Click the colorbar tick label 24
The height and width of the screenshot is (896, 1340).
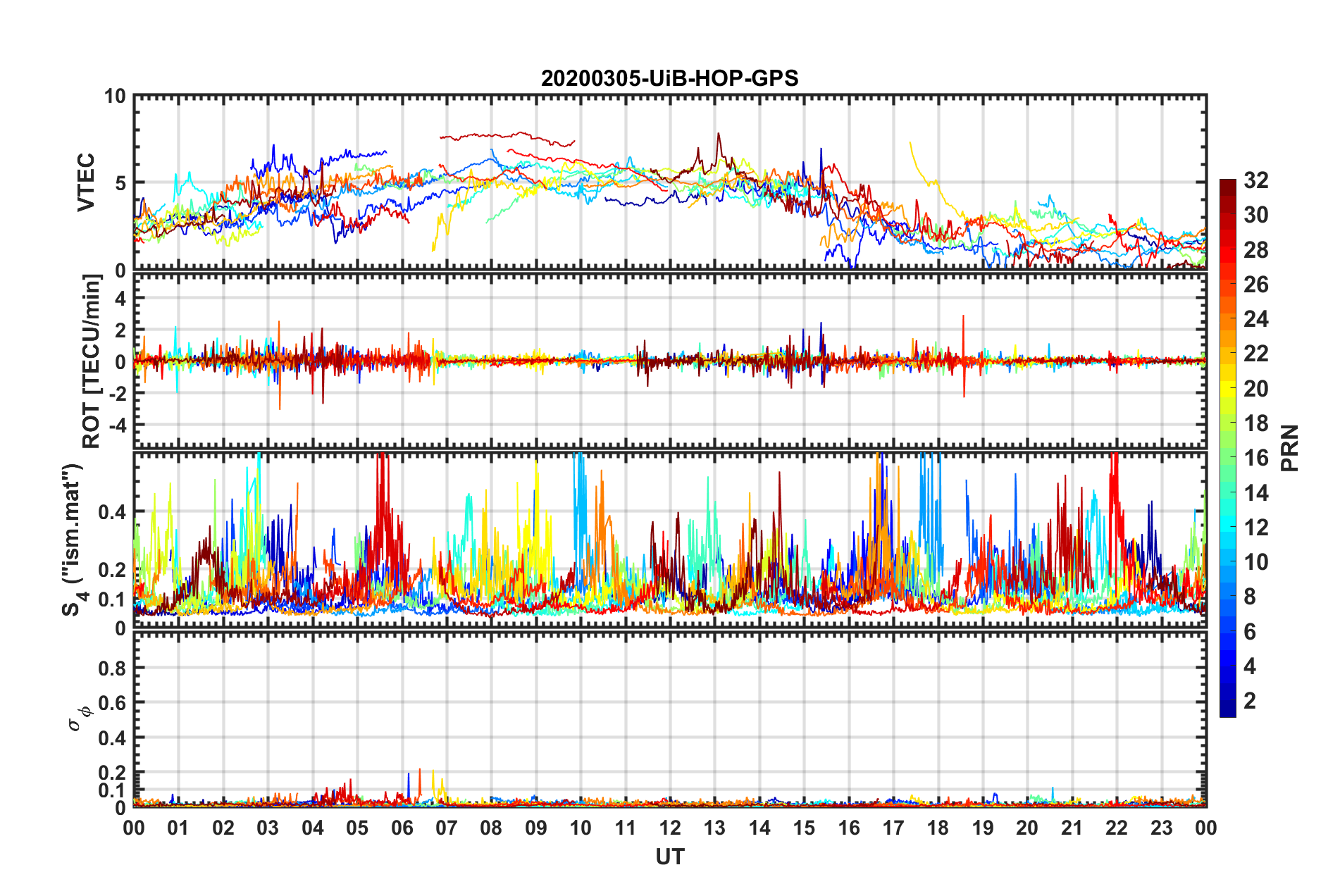coord(1255,319)
